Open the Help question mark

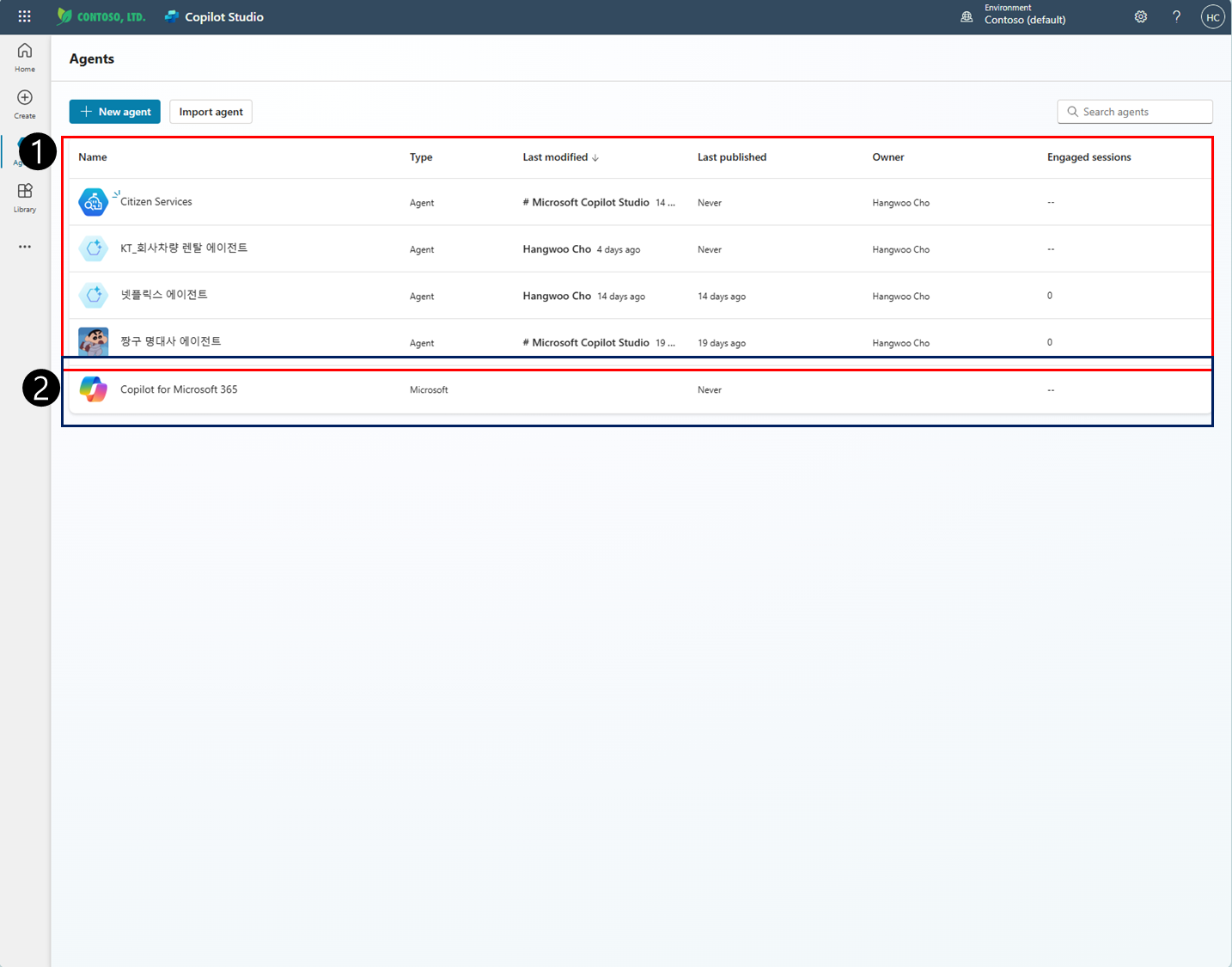(x=1177, y=16)
